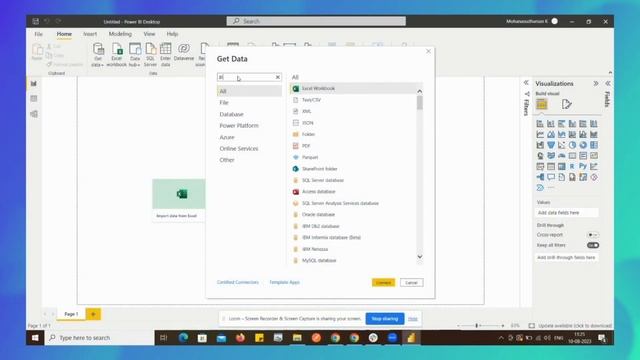Click the Import data from Excel tile
The height and width of the screenshot is (360, 640).
pyautogui.click(x=178, y=200)
